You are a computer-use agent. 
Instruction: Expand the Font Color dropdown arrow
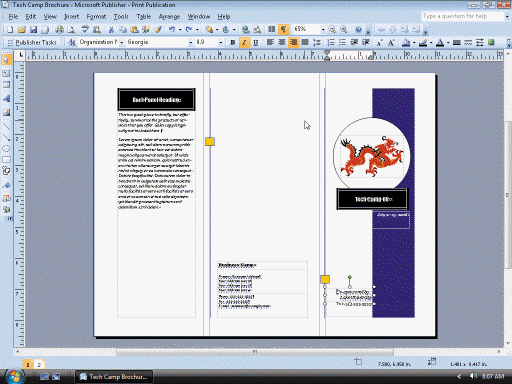448,43
